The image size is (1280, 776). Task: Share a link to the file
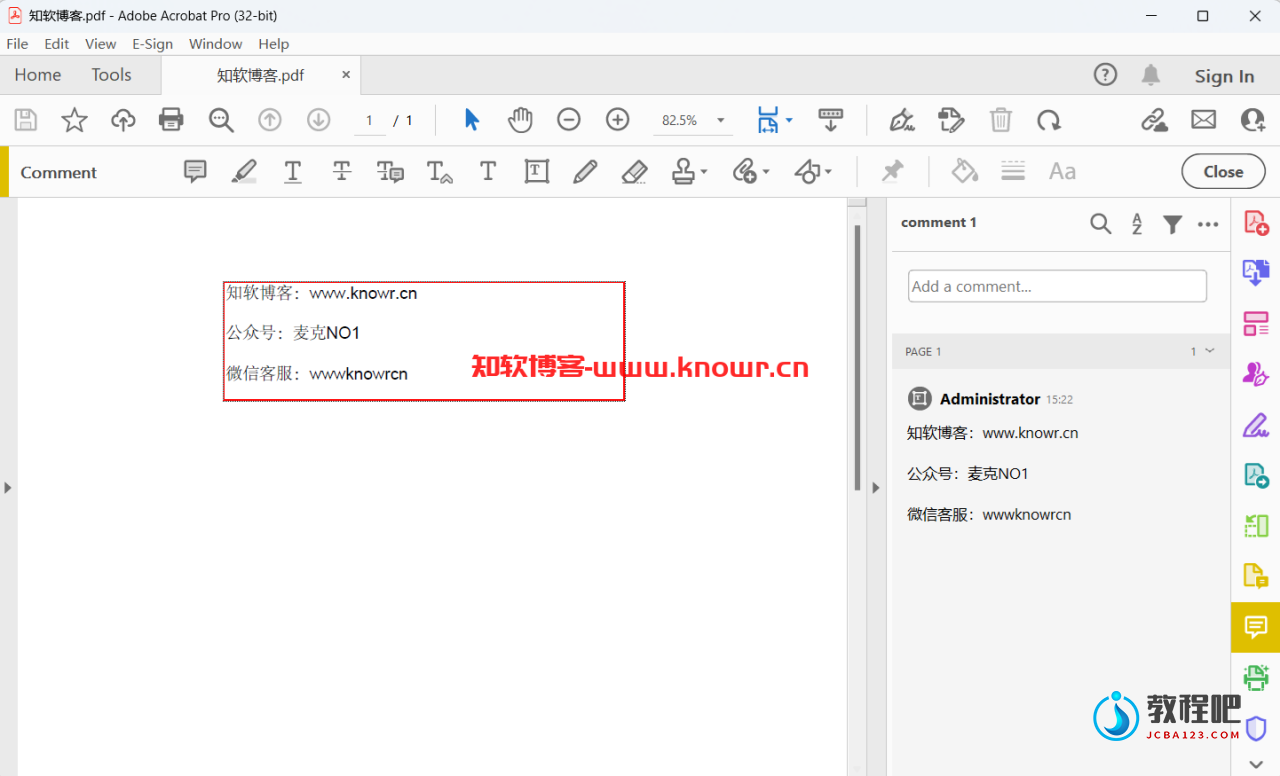pos(1155,120)
